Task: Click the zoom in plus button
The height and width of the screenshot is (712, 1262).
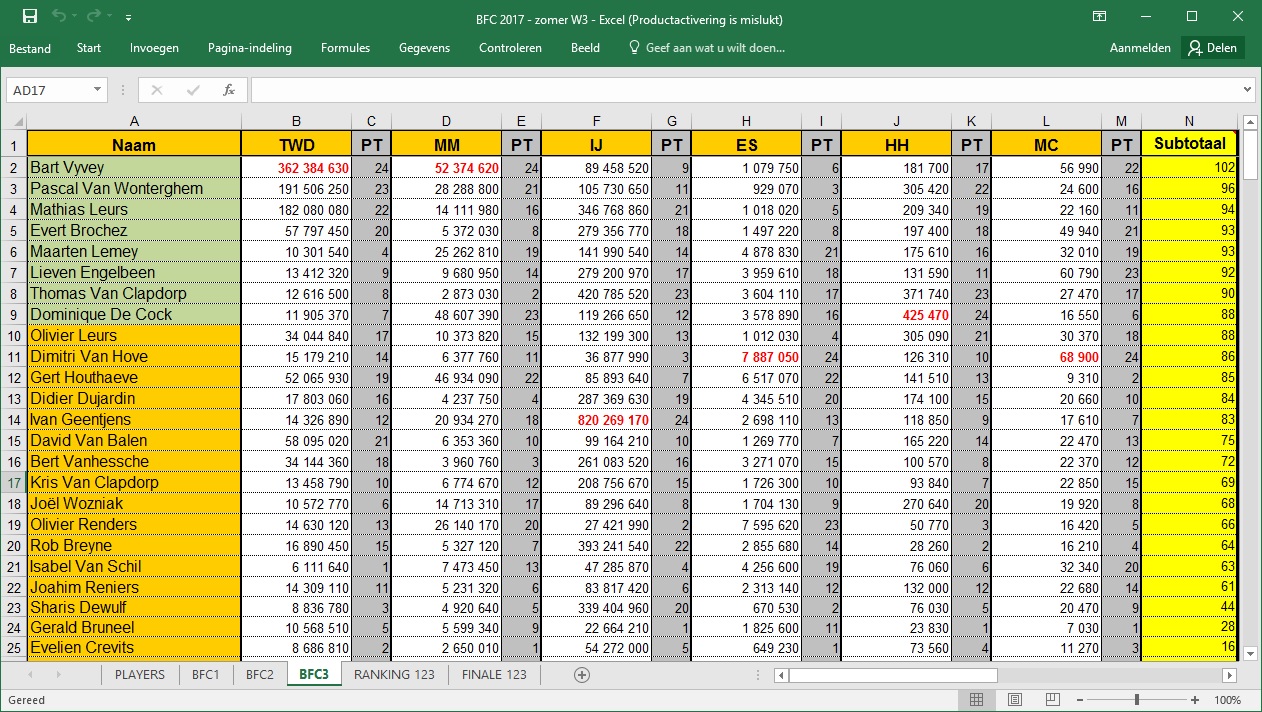Action: pos(1195,700)
